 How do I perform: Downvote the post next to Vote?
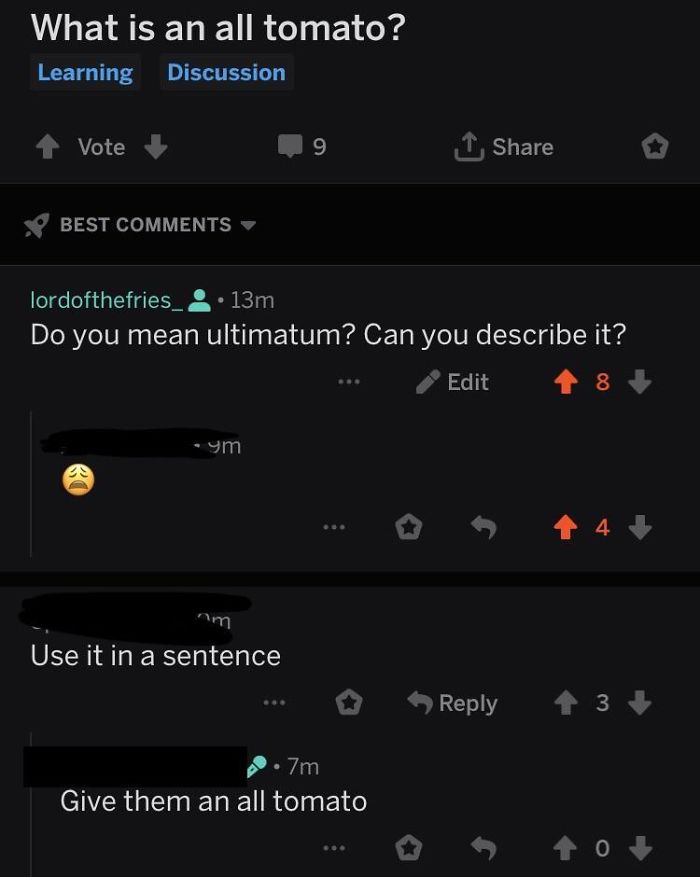154,147
